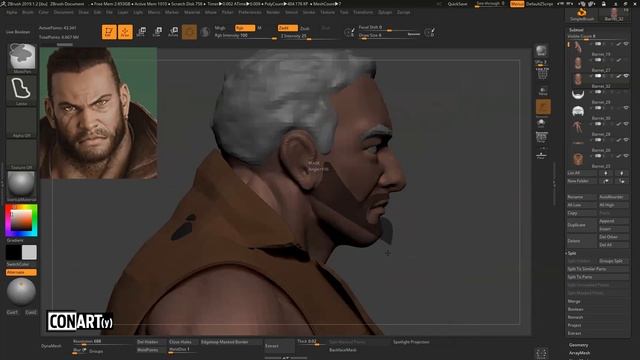Image resolution: width=640 pixels, height=360 pixels.
Task: Toggle the Zadd button
Action: (287, 28)
